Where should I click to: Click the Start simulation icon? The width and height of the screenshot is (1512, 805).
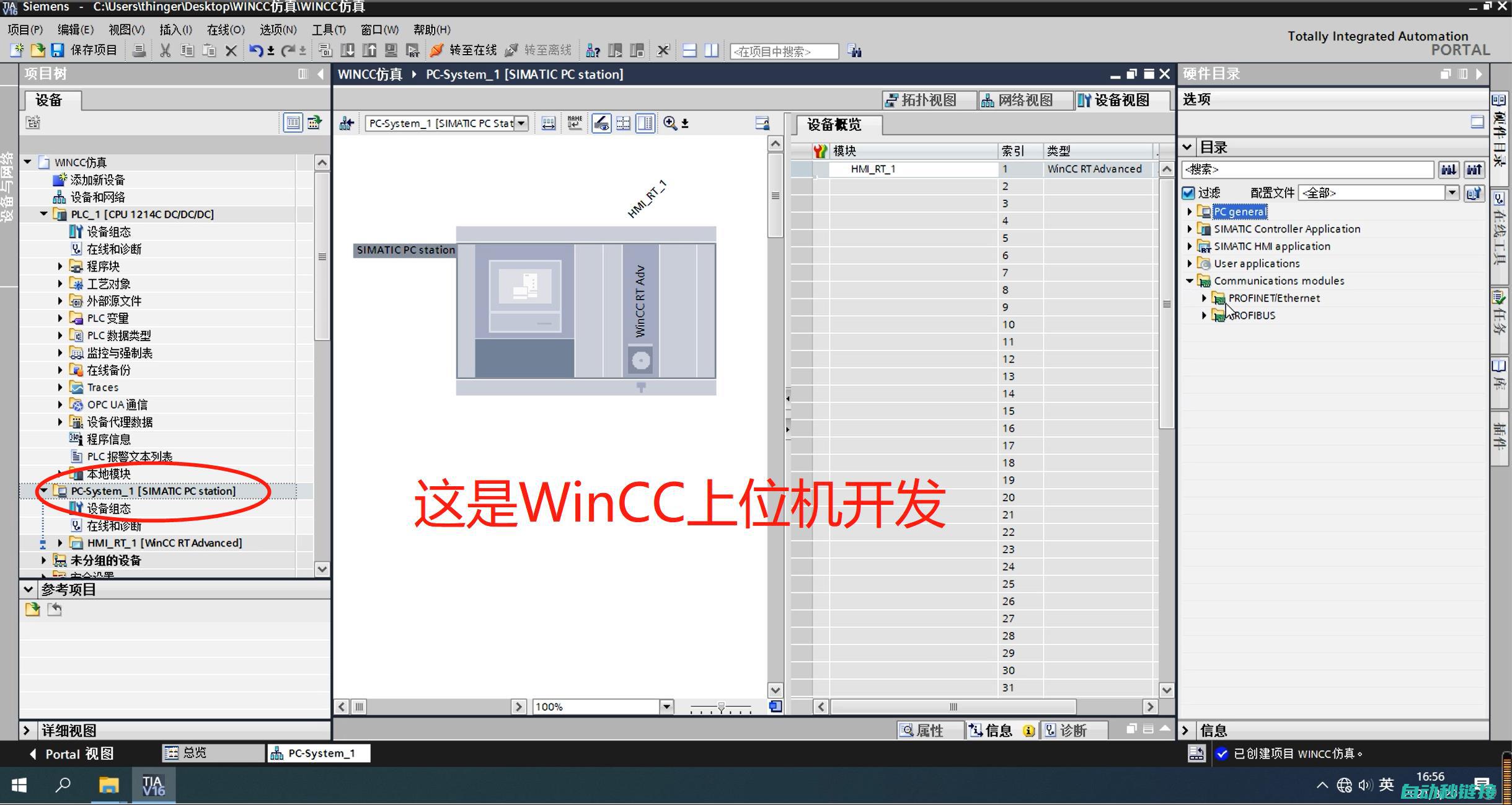tap(391, 51)
